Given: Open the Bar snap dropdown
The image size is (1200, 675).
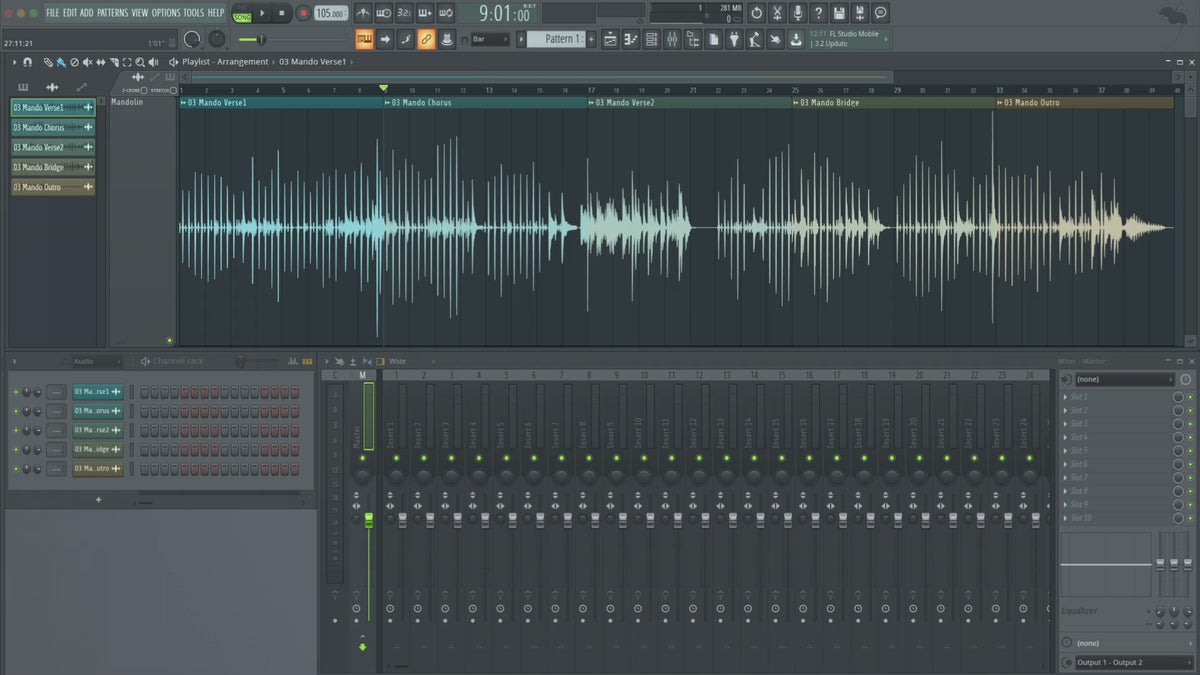Looking at the screenshot, I should 490,39.
